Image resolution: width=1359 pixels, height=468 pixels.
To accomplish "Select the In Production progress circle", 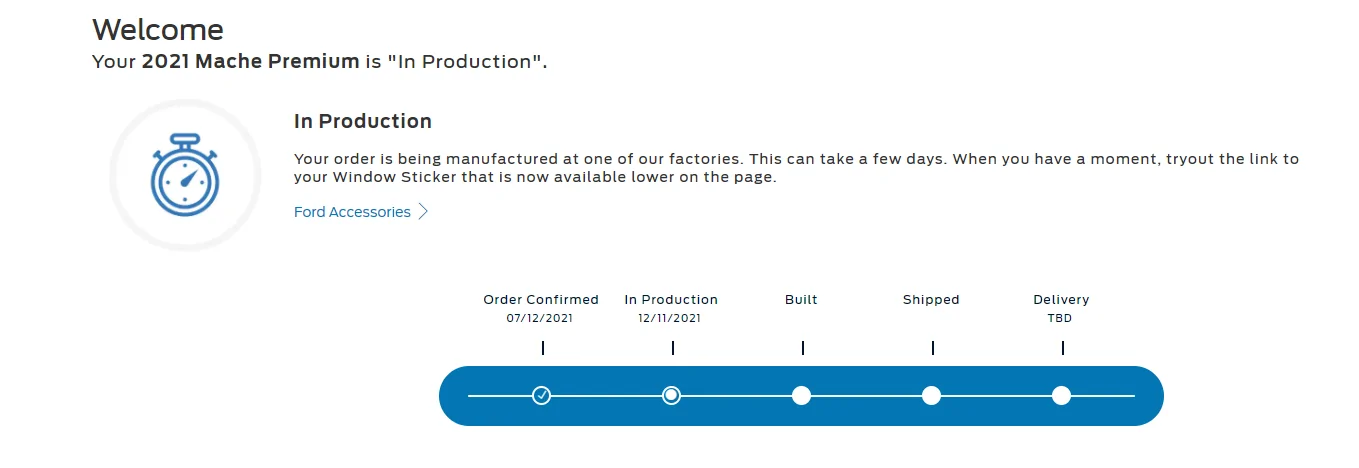I will (x=672, y=395).
